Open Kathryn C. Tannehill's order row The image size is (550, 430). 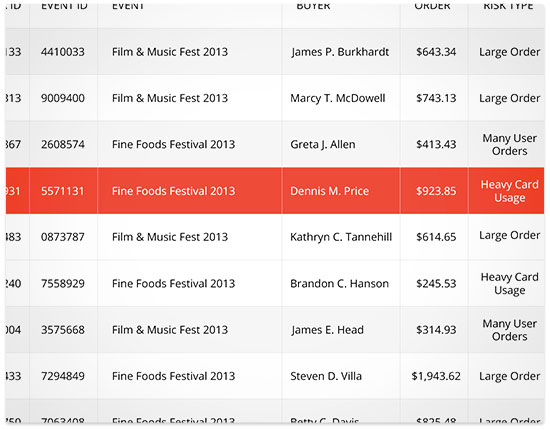point(275,237)
